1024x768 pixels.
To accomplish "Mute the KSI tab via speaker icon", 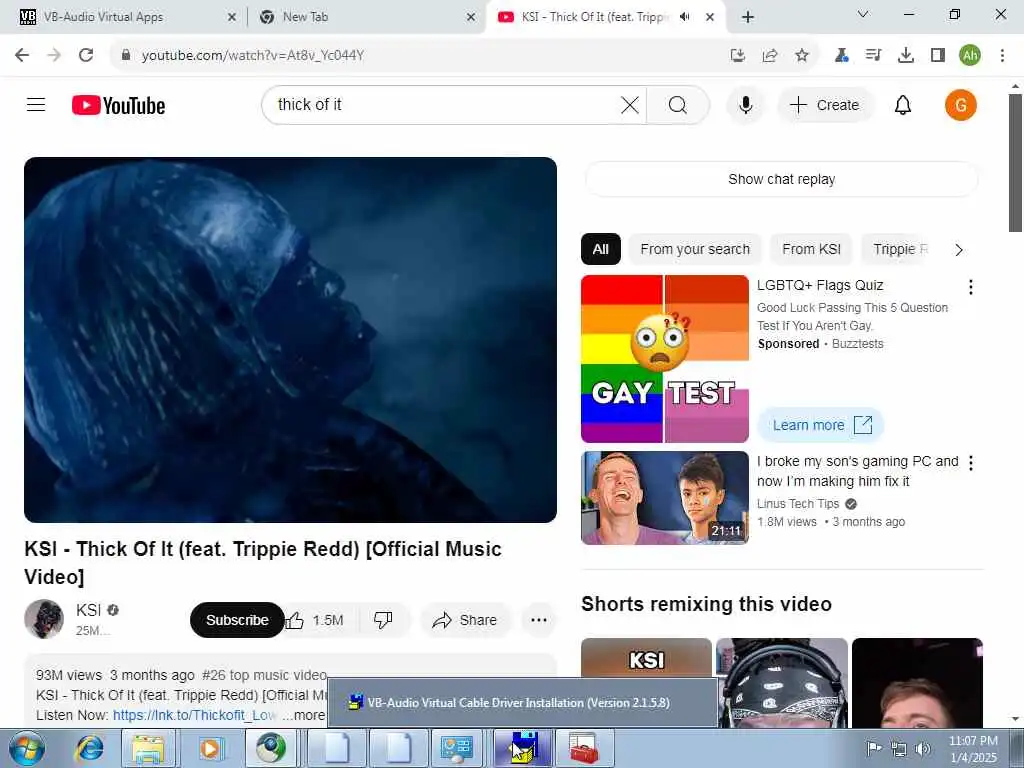I will tap(684, 16).
